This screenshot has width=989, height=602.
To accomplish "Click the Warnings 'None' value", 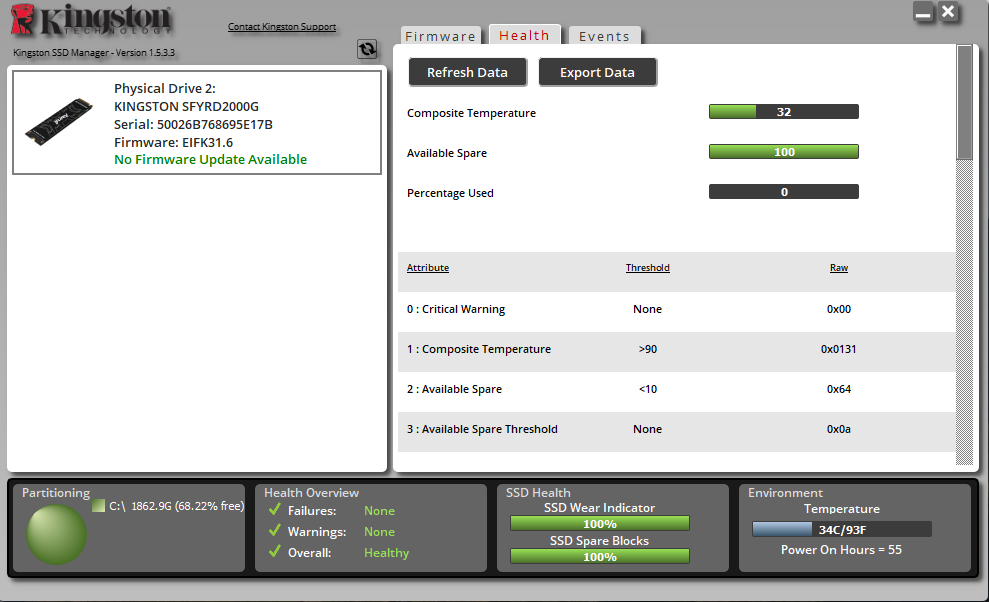I will [x=379, y=532].
